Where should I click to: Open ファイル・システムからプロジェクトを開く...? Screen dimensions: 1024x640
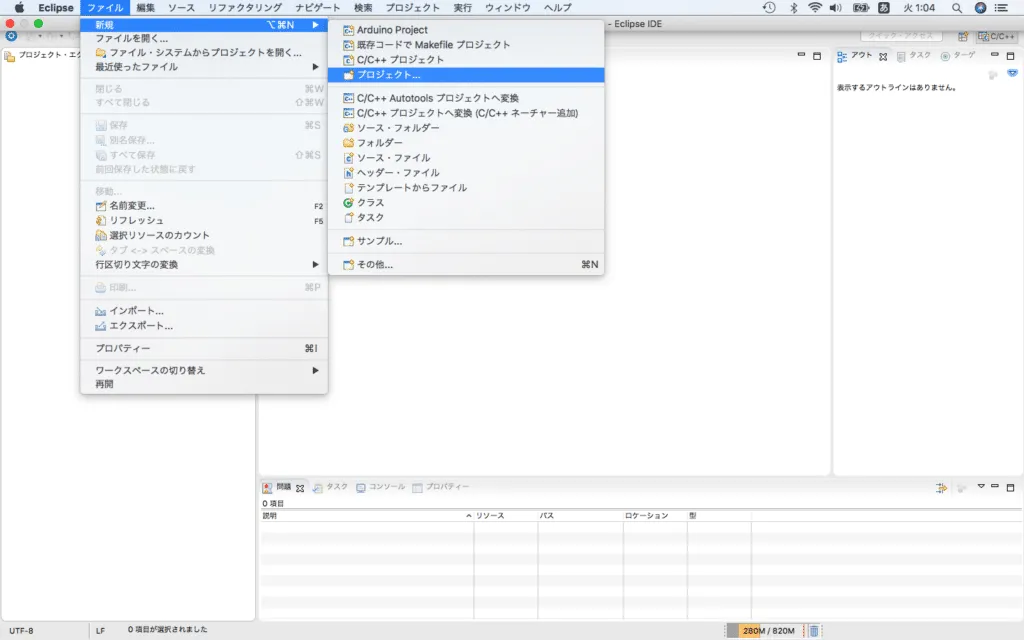tap(204, 53)
